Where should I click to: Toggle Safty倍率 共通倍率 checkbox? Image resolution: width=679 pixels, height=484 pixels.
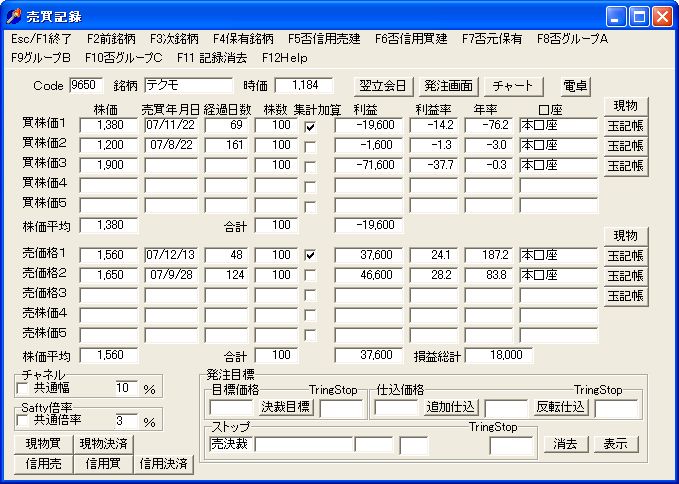coord(24,422)
